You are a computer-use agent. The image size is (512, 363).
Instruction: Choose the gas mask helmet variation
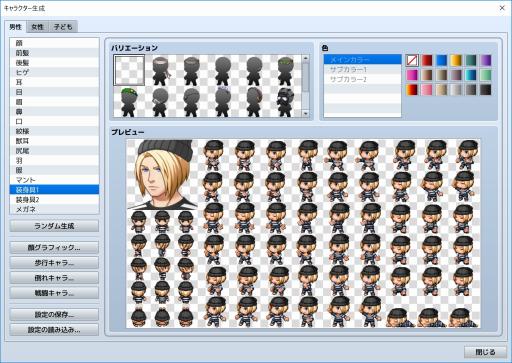pyautogui.click(x=286, y=101)
